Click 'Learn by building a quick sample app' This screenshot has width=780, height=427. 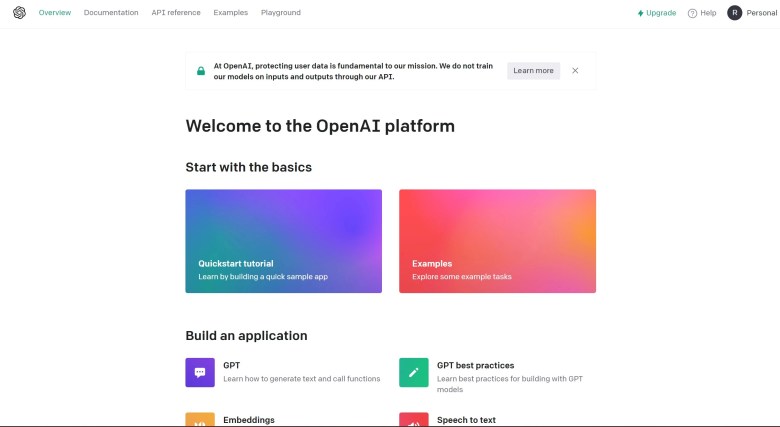coord(263,277)
